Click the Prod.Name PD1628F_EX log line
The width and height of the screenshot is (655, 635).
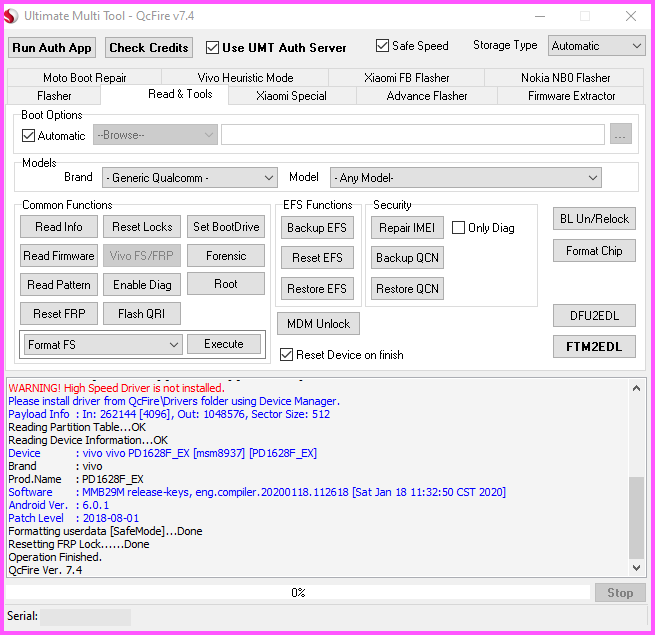(76, 479)
